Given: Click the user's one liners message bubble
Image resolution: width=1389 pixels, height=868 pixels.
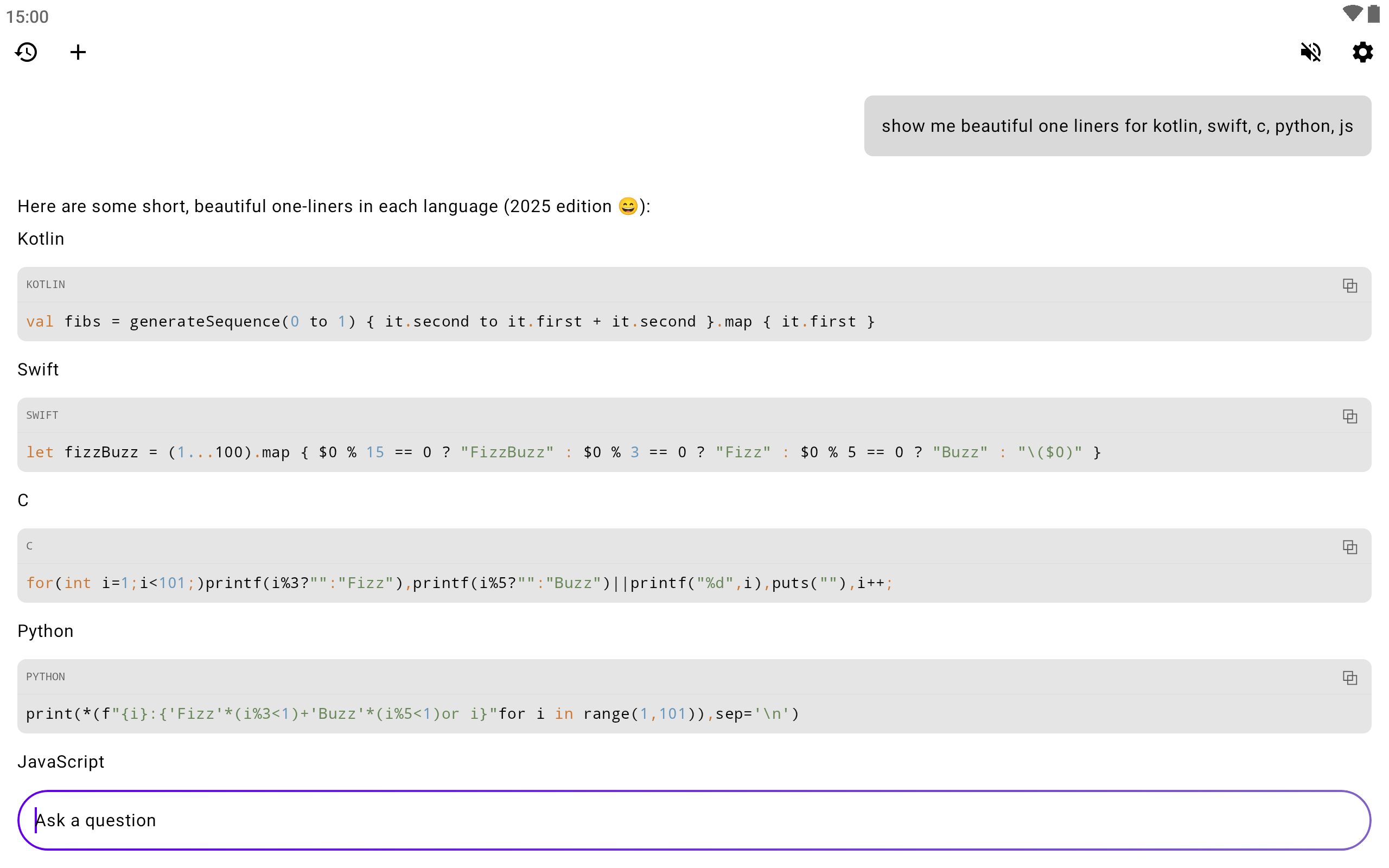Looking at the screenshot, I should 1117,126.
